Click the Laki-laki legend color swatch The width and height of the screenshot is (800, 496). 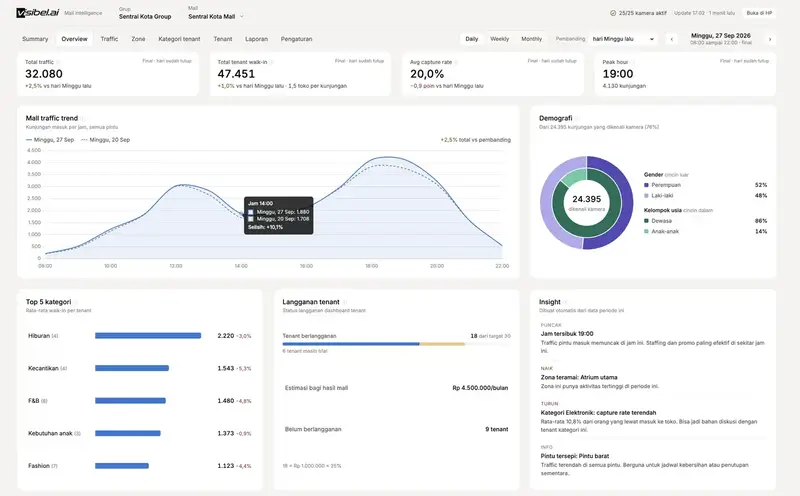tap(646, 195)
